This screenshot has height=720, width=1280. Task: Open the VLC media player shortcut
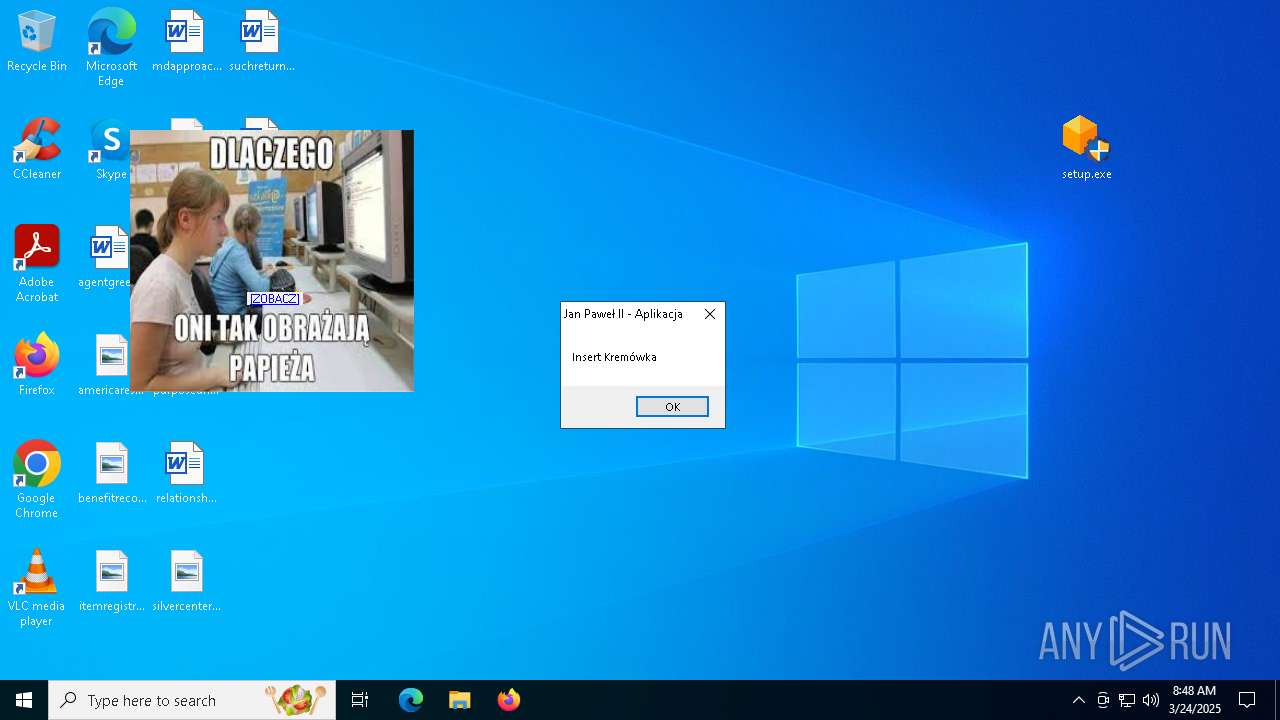click(37, 588)
